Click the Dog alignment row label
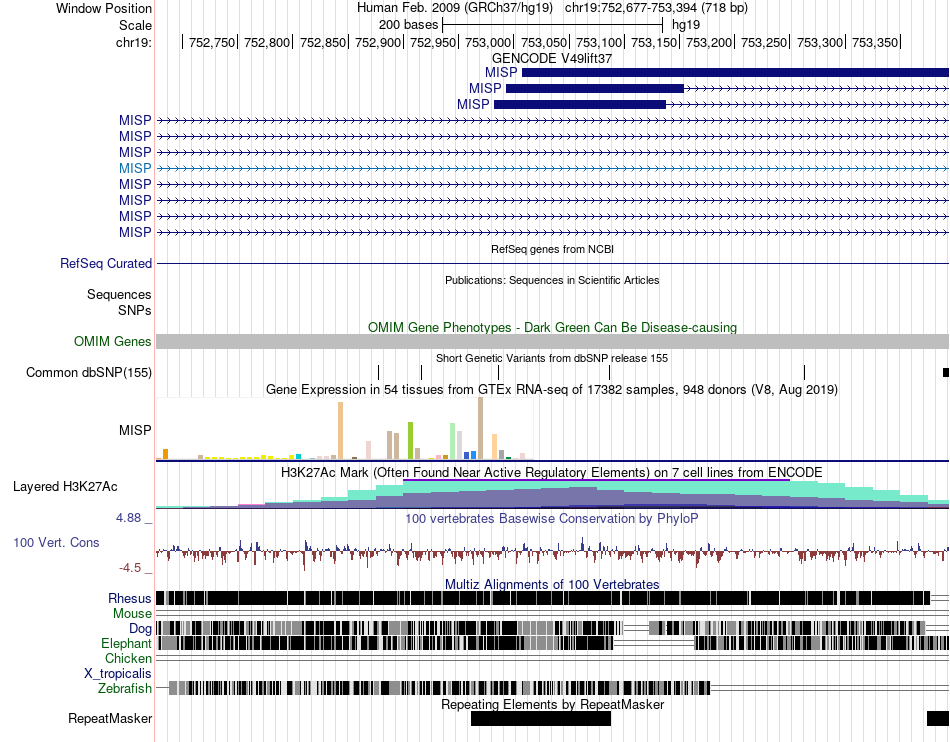Screen dimensions: 950x742 [140, 628]
